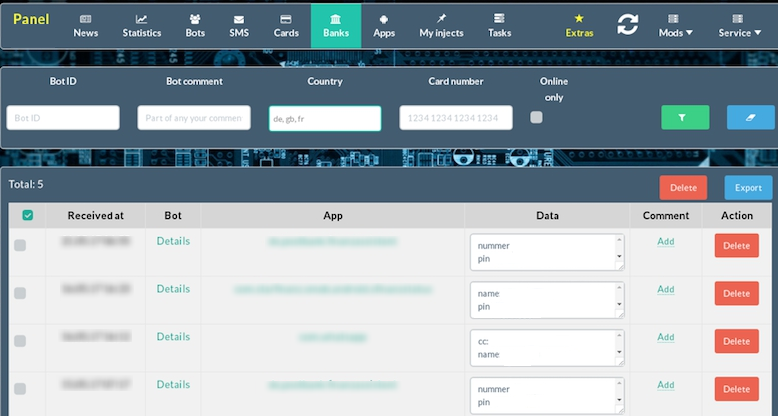The image size is (778, 416).
Task: Click the My injects pin icon
Action: tap(441, 19)
